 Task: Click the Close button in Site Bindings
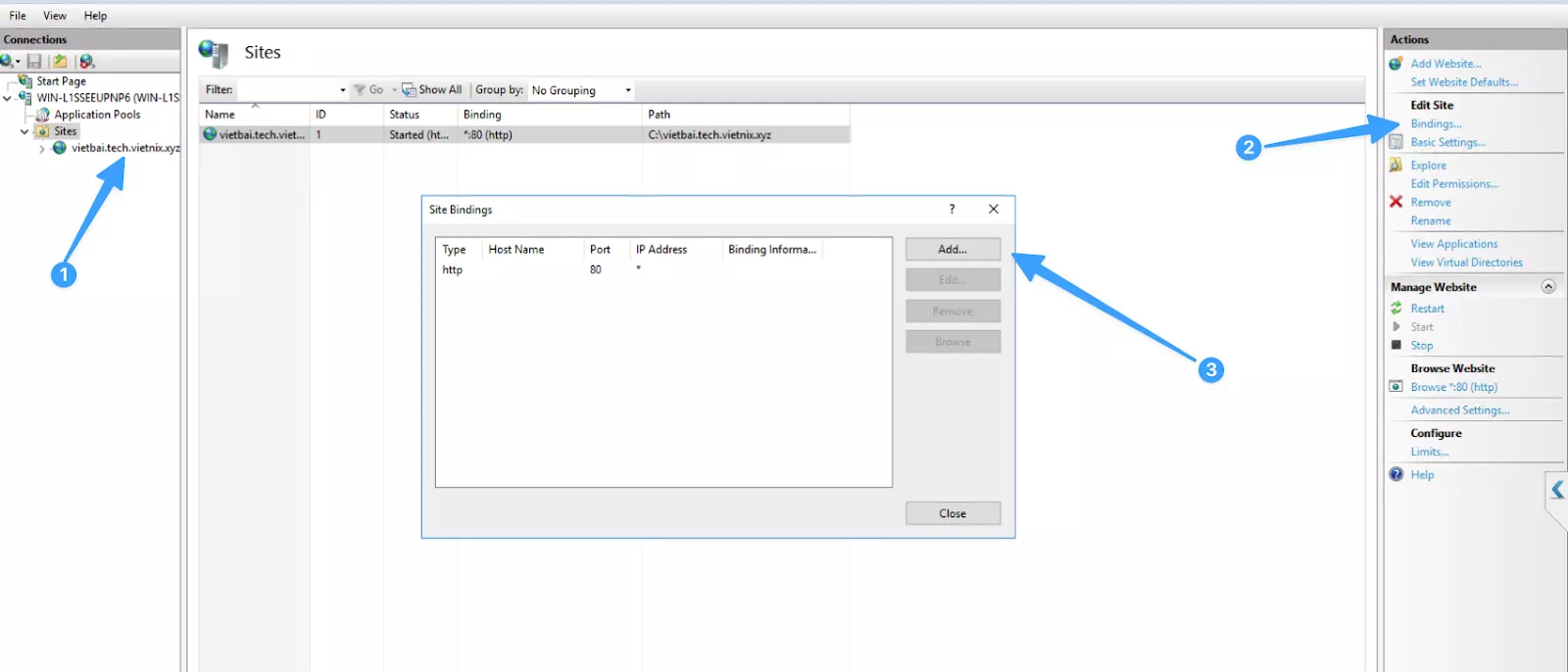[953, 513]
